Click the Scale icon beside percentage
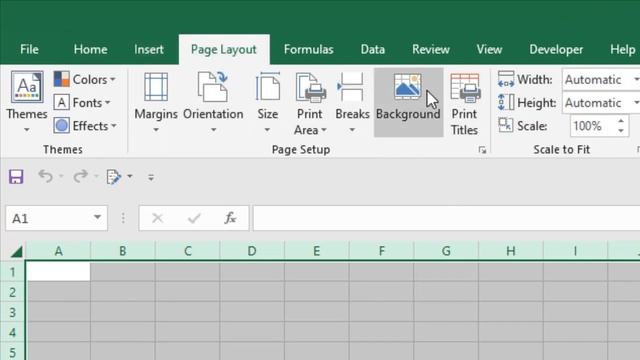The width and height of the screenshot is (640, 360). pos(506,125)
